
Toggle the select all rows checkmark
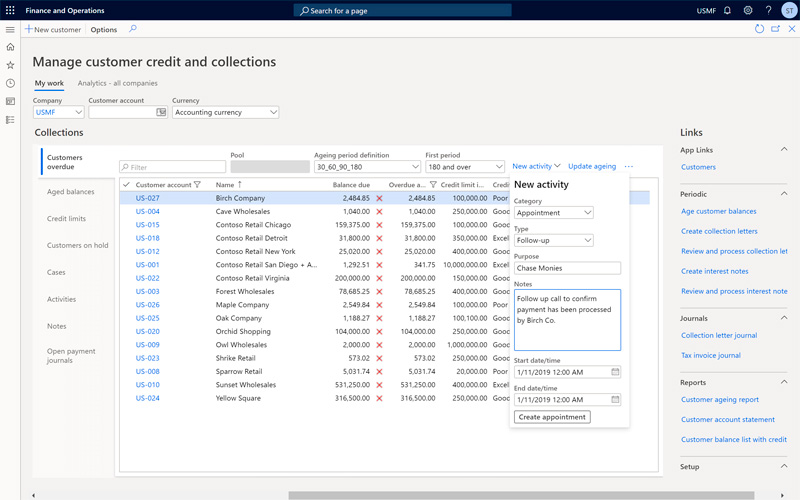click(127, 185)
